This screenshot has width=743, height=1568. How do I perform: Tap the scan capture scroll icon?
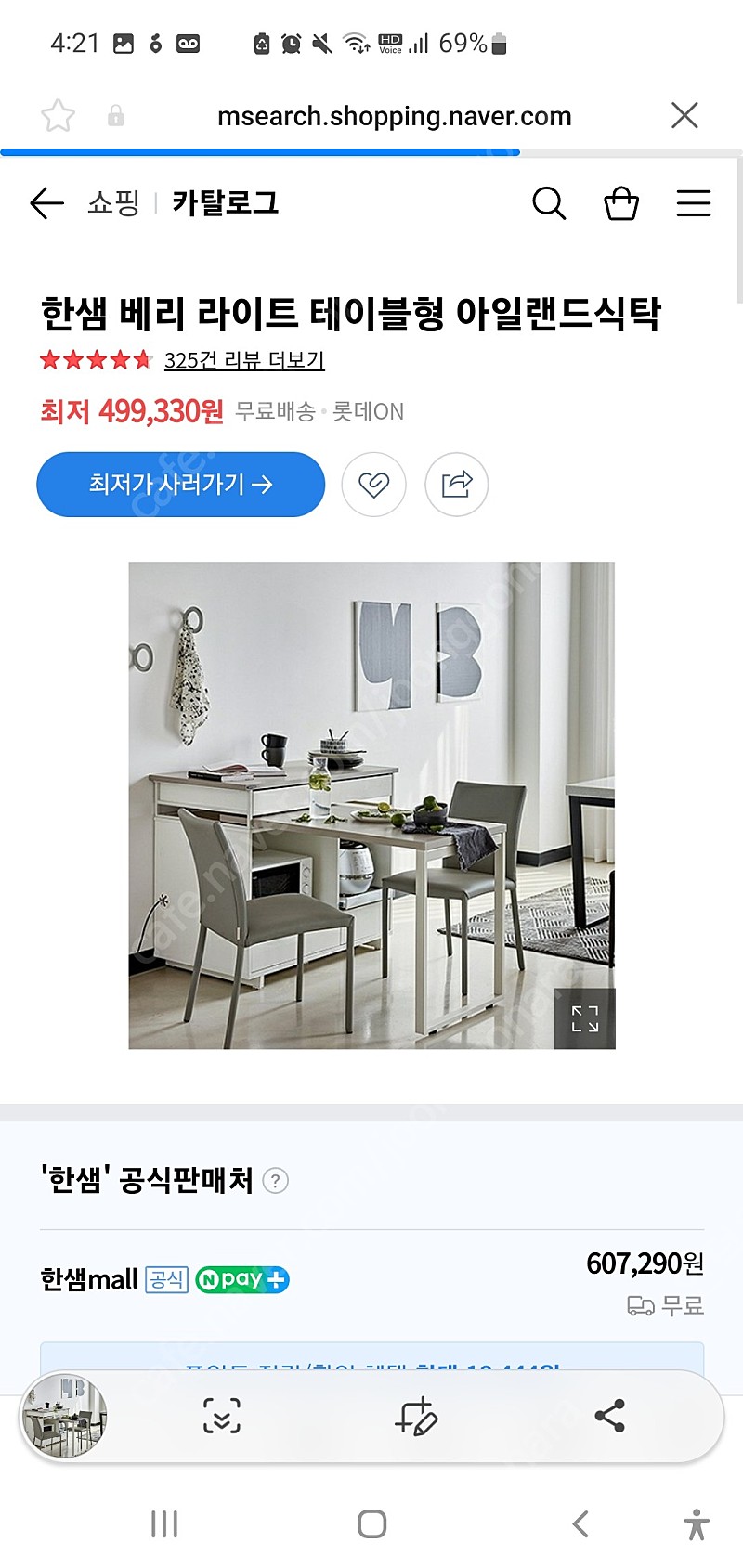(x=222, y=1416)
